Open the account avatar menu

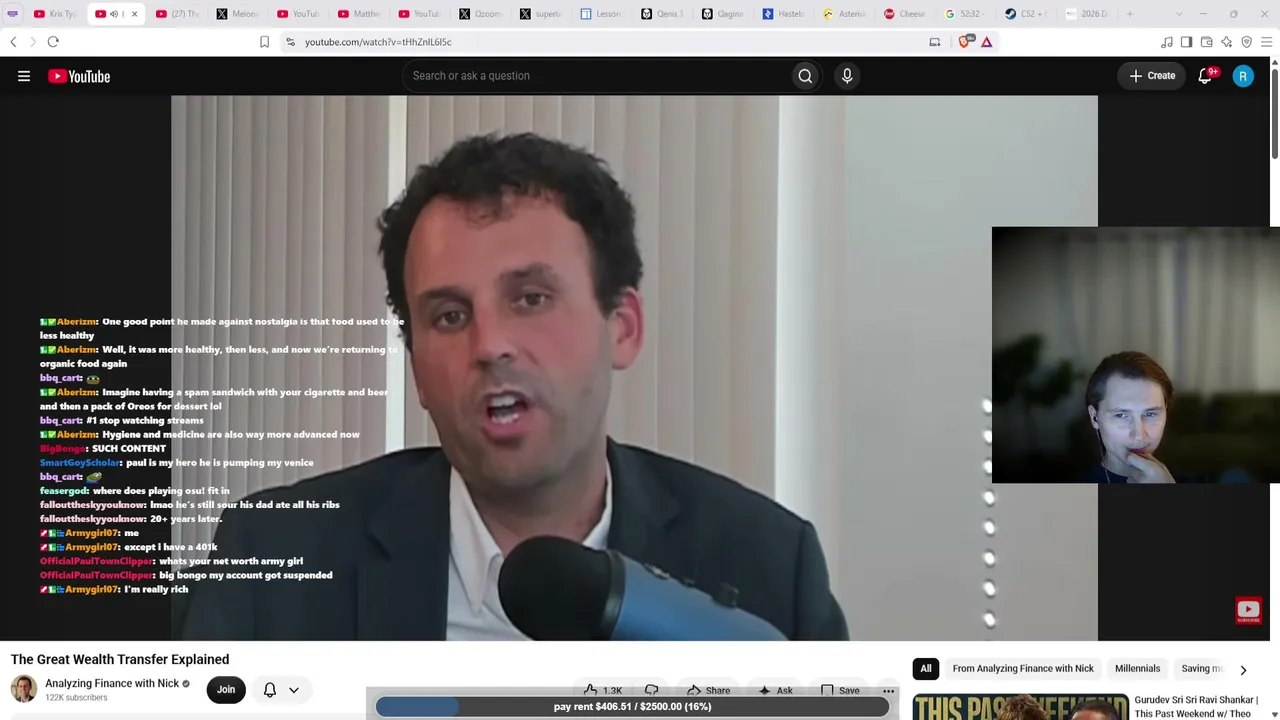pyautogui.click(x=1243, y=76)
